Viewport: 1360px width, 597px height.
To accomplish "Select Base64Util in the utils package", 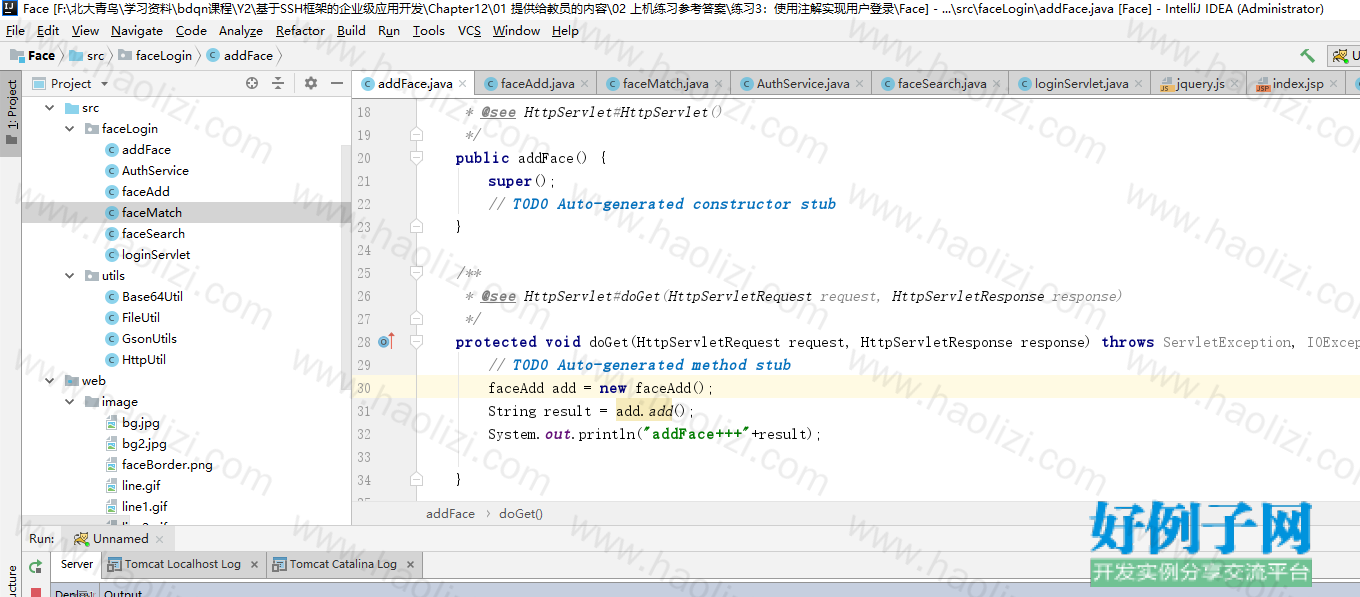I will pos(152,297).
